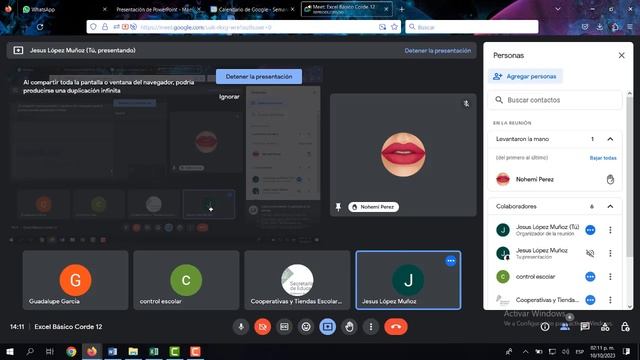Toggle the microphone in Meet controls
This screenshot has width=640, height=360.
coord(241,327)
